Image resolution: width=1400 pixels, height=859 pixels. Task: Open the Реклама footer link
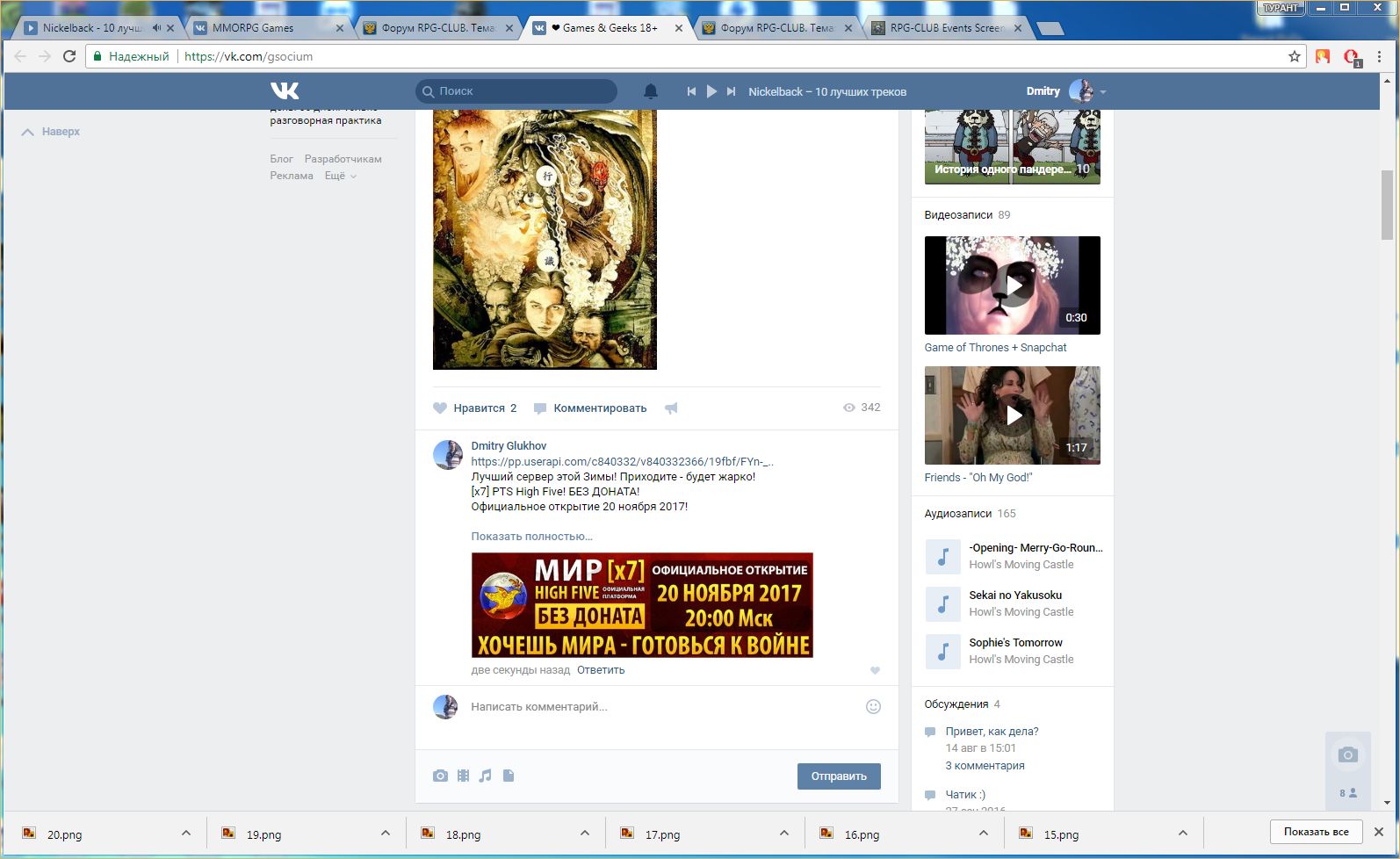click(x=292, y=176)
